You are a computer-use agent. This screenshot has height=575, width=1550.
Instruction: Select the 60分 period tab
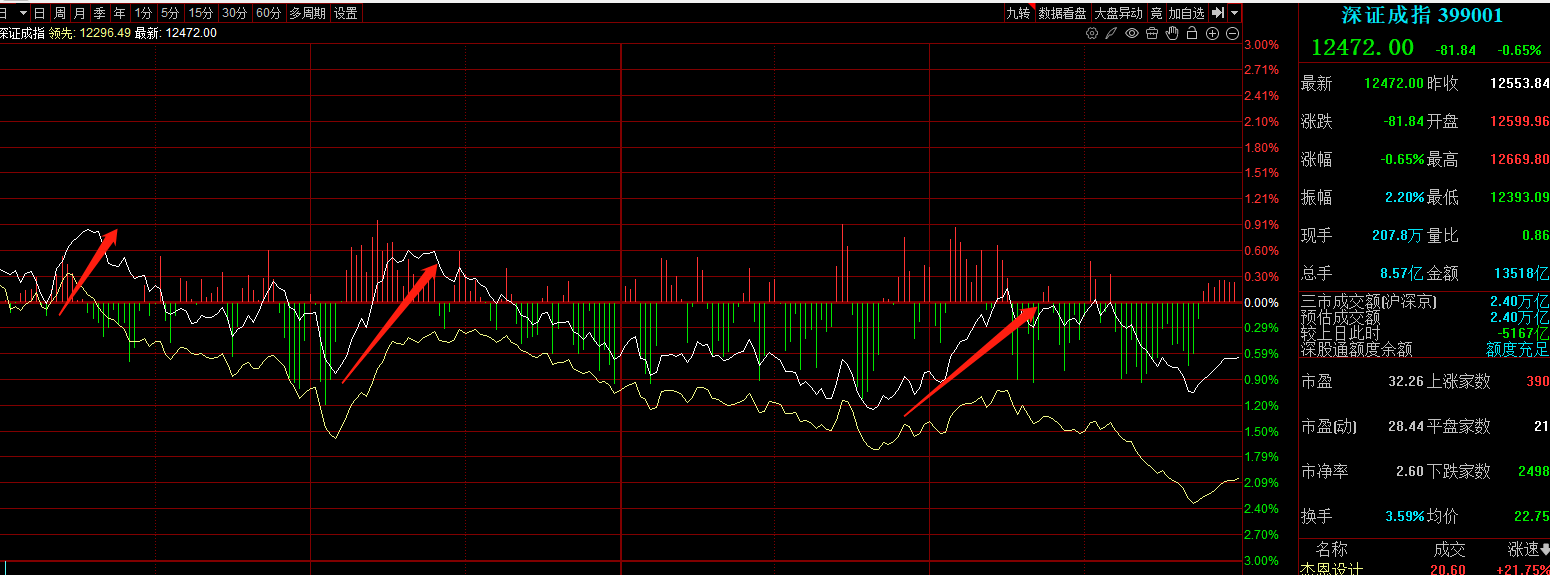pos(268,13)
